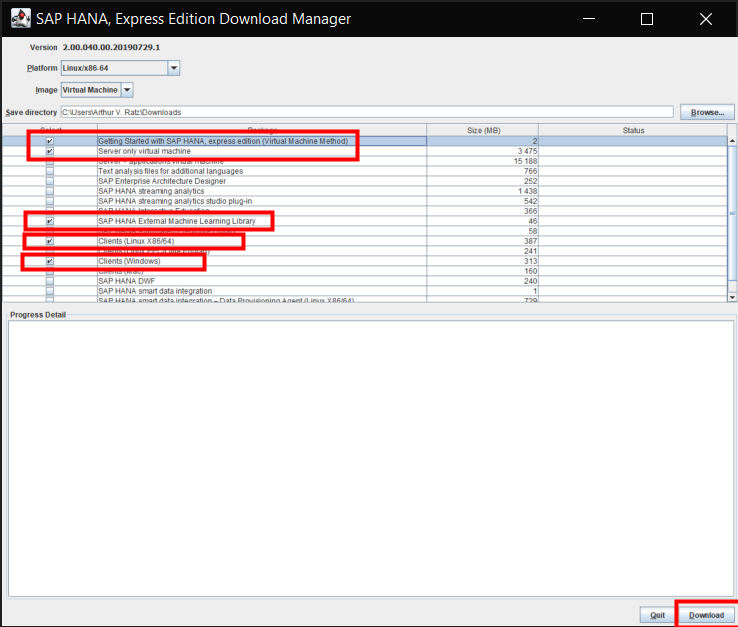This screenshot has height=627, width=738.
Task: Uncheck SAP HANA External Machine Learning Library
Action: coord(50,221)
